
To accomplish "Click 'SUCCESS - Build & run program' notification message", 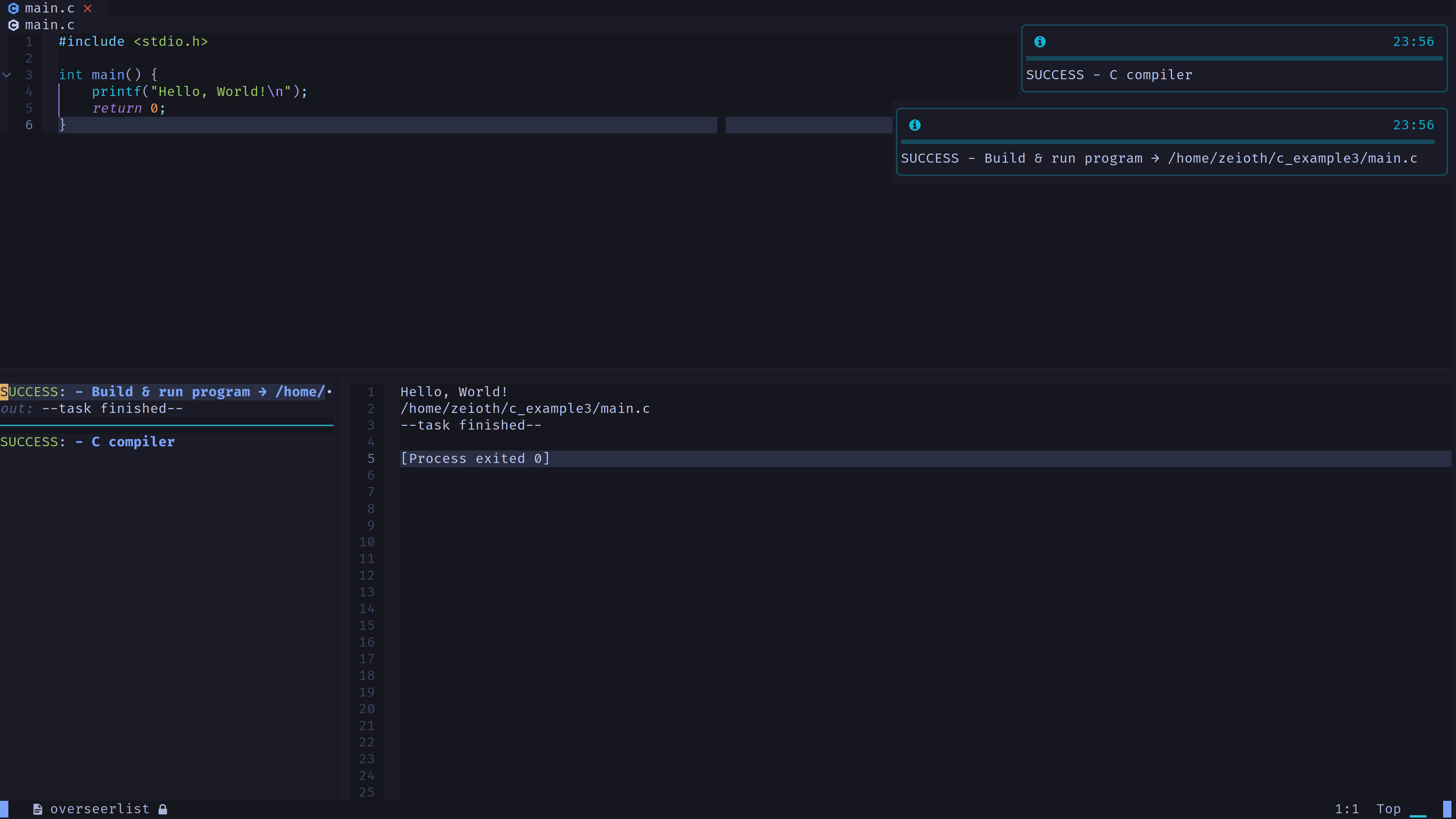I will pyautogui.click(x=1159, y=158).
